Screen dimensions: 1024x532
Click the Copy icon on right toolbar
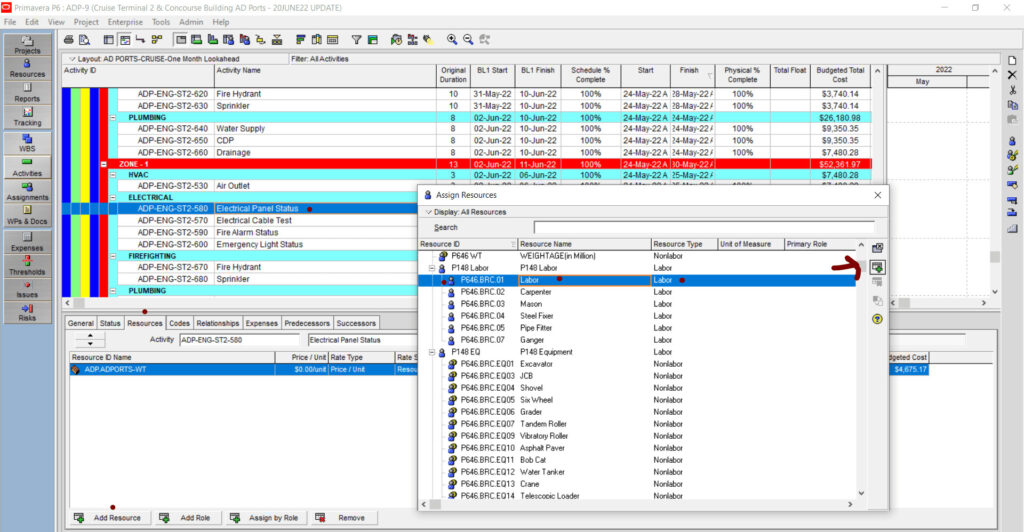[x=1012, y=105]
